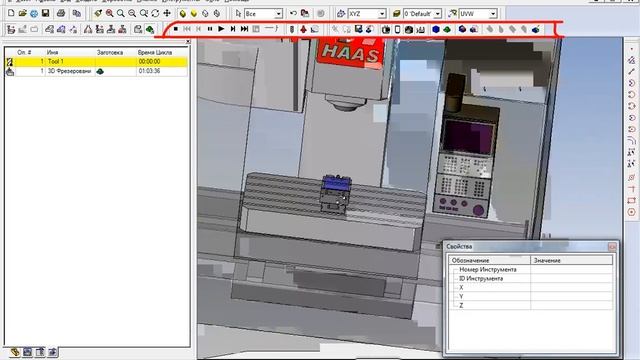Click the rotate view circular arrows icon

tap(155, 13)
